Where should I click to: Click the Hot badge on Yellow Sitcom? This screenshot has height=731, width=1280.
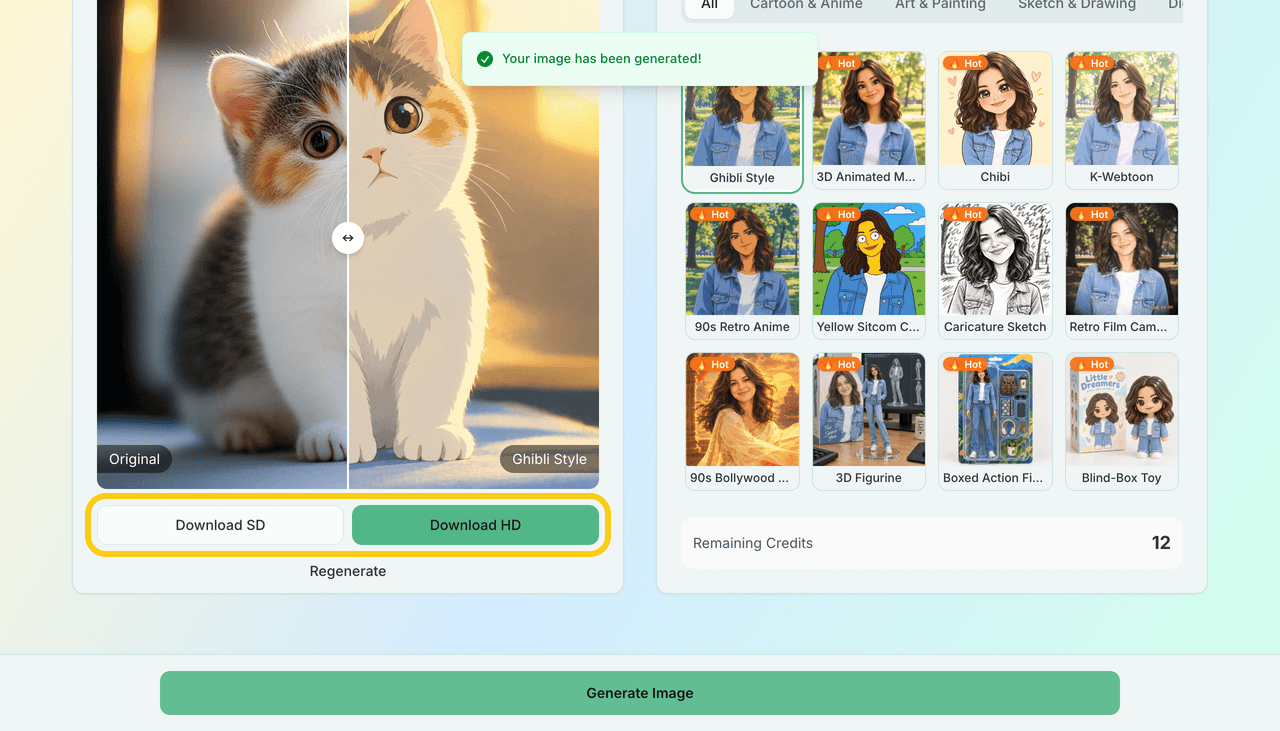tap(839, 214)
